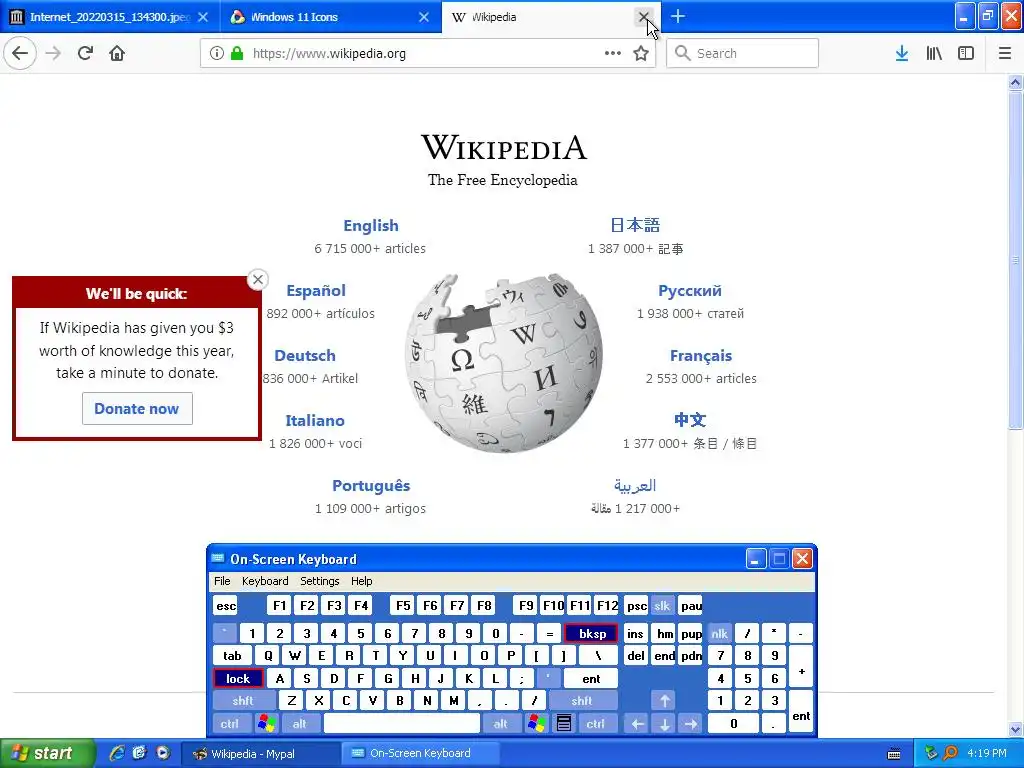This screenshot has width=1024, height=768.
Task: Open the Library bookshelf icon
Action: (934, 53)
